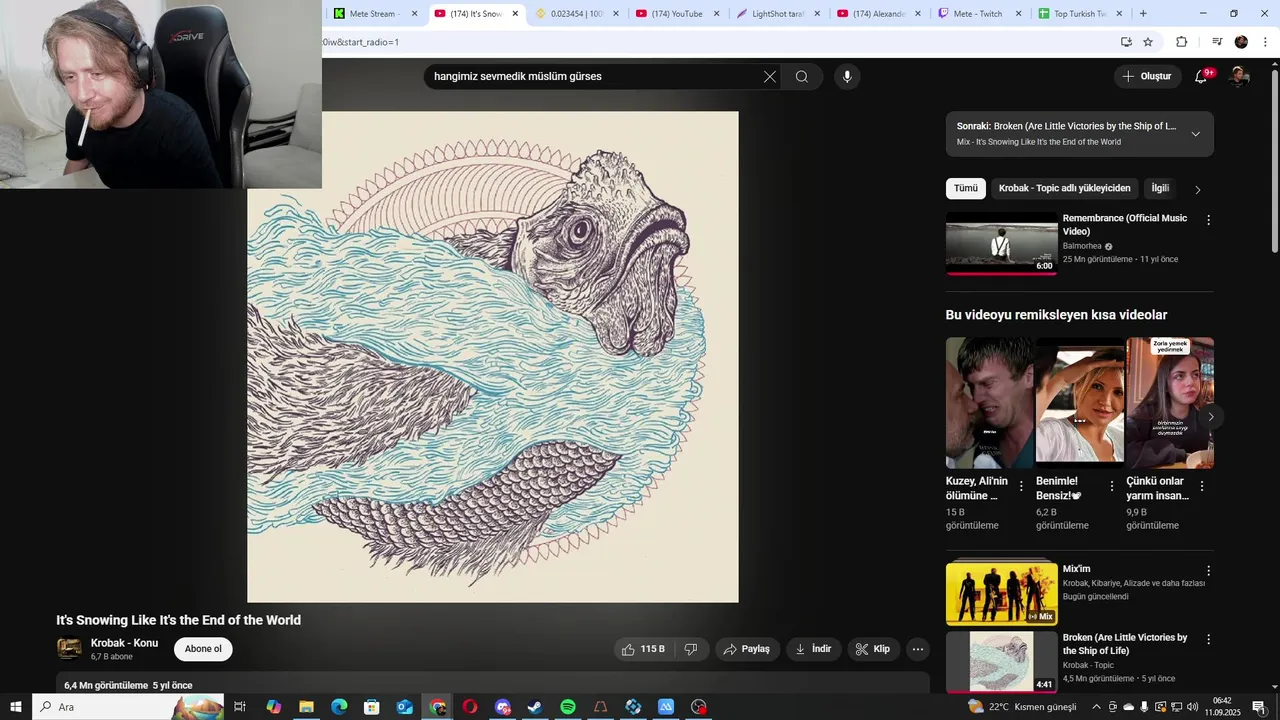Show next shorts with arrow
1280x720 pixels.
click(x=1211, y=417)
